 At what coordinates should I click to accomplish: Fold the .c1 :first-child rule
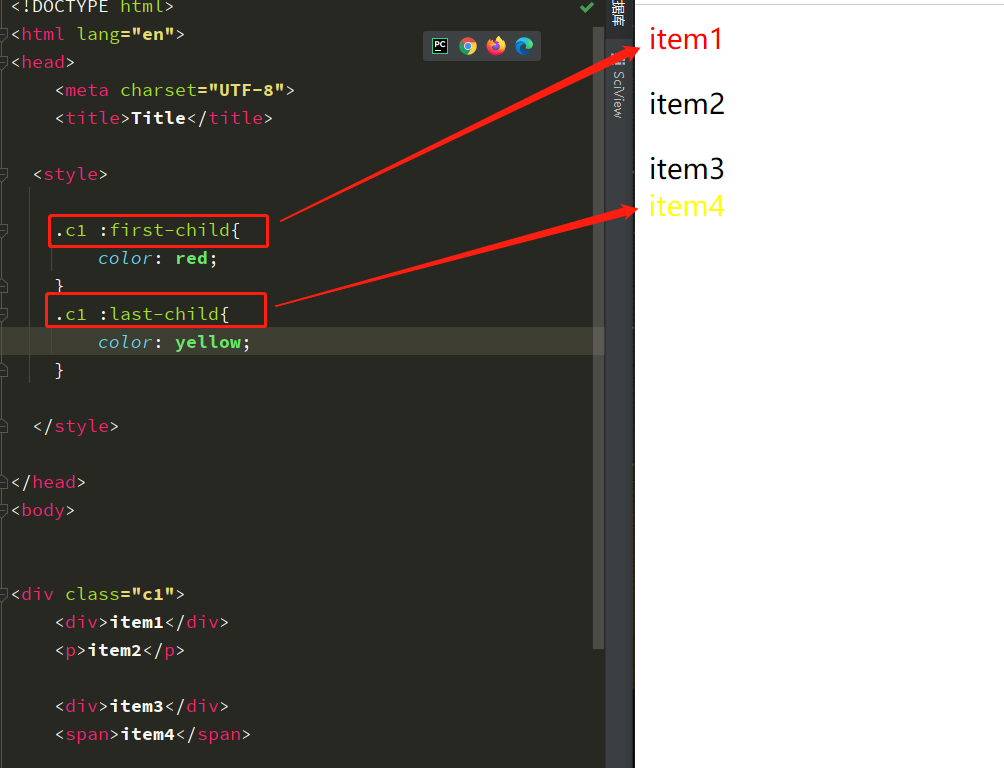[4, 230]
